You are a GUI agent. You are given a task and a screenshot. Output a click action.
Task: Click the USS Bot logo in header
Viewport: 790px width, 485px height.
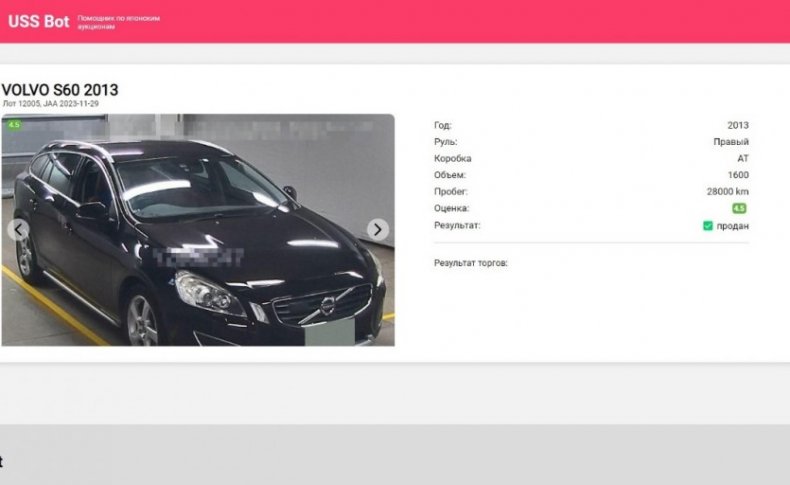(x=38, y=22)
